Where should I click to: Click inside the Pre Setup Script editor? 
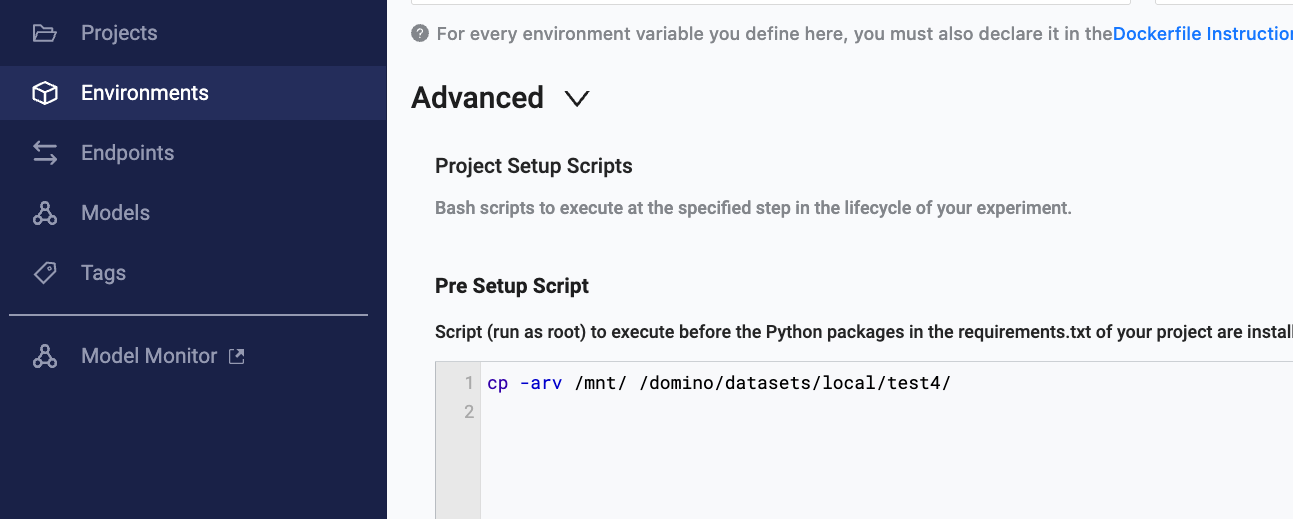click(886, 440)
